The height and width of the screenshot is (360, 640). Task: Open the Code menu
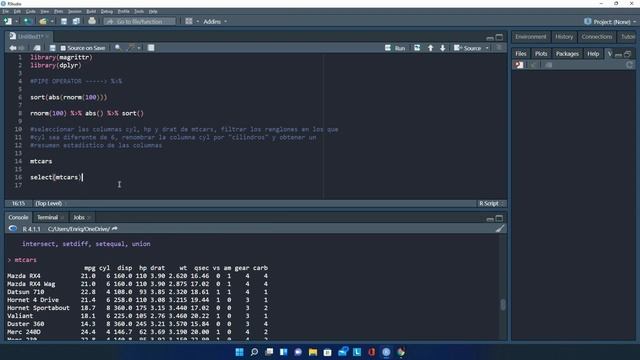[x=31, y=11]
